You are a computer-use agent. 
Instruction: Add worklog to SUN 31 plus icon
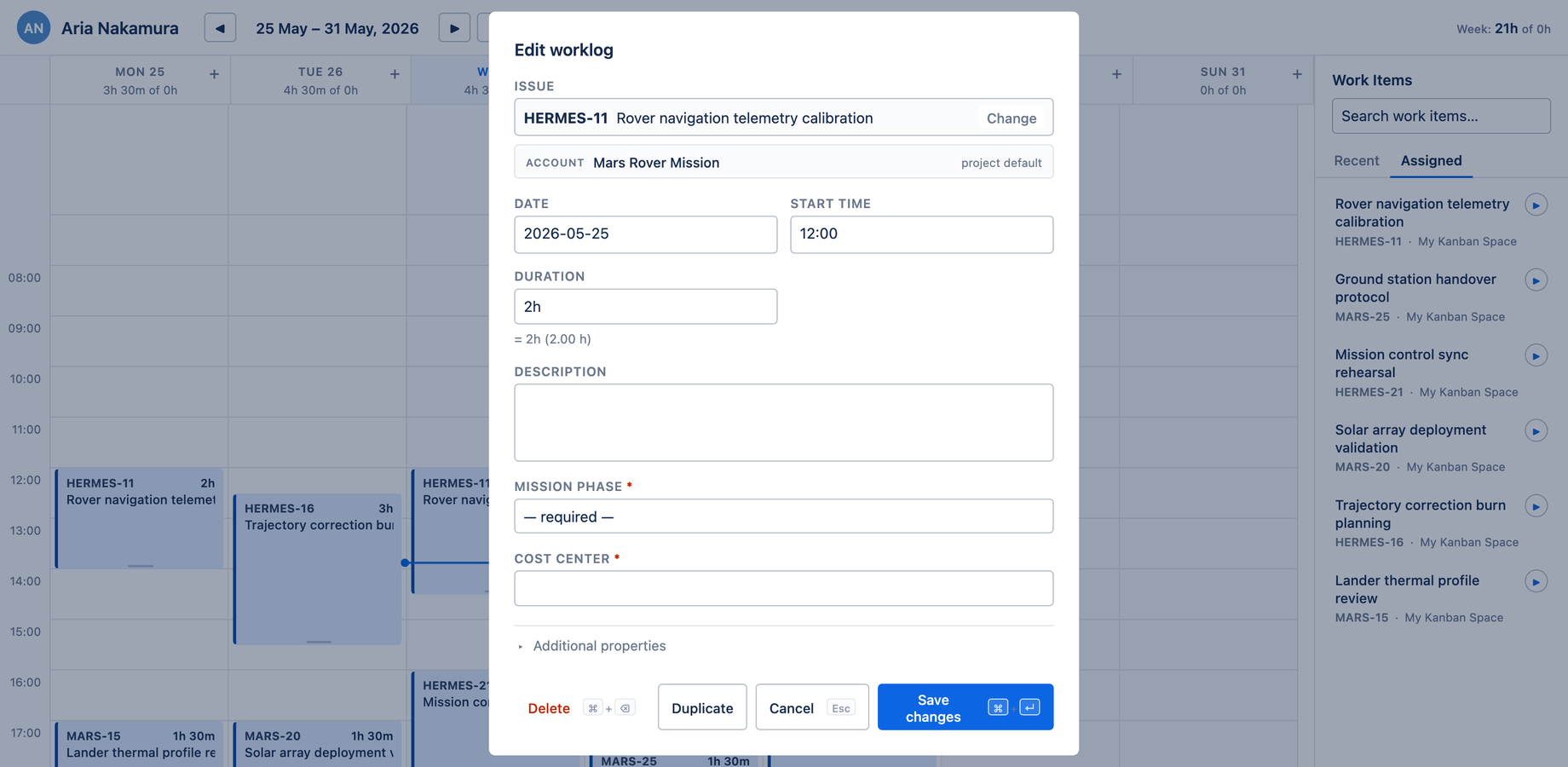coord(1297,74)
